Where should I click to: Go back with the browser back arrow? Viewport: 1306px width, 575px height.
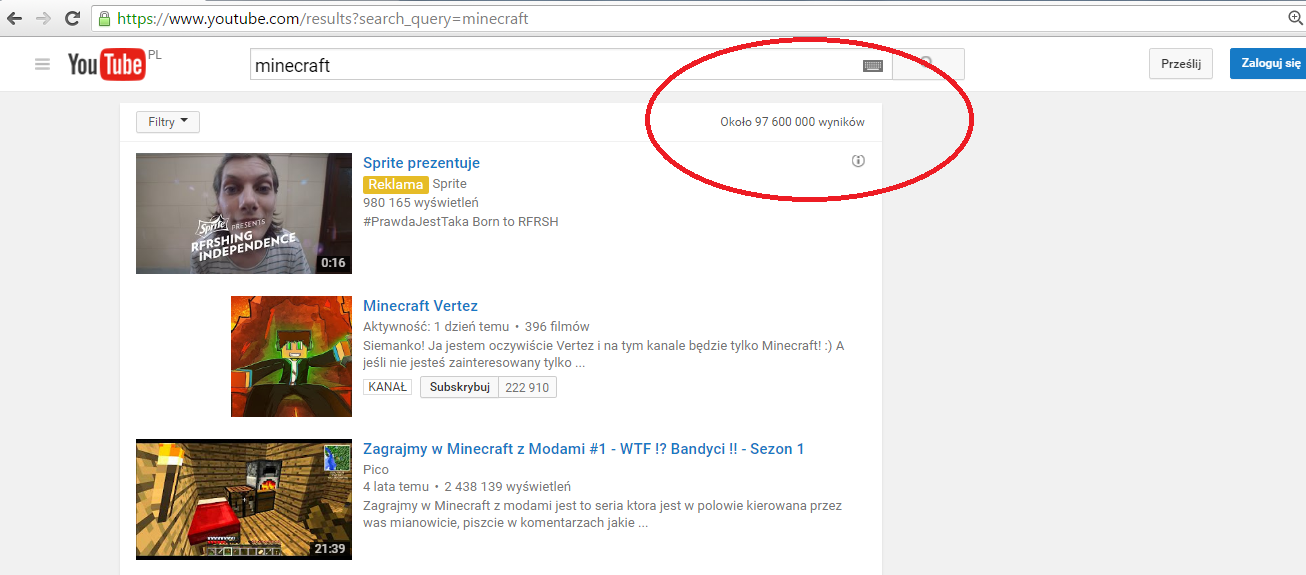(x=15, y=18)
